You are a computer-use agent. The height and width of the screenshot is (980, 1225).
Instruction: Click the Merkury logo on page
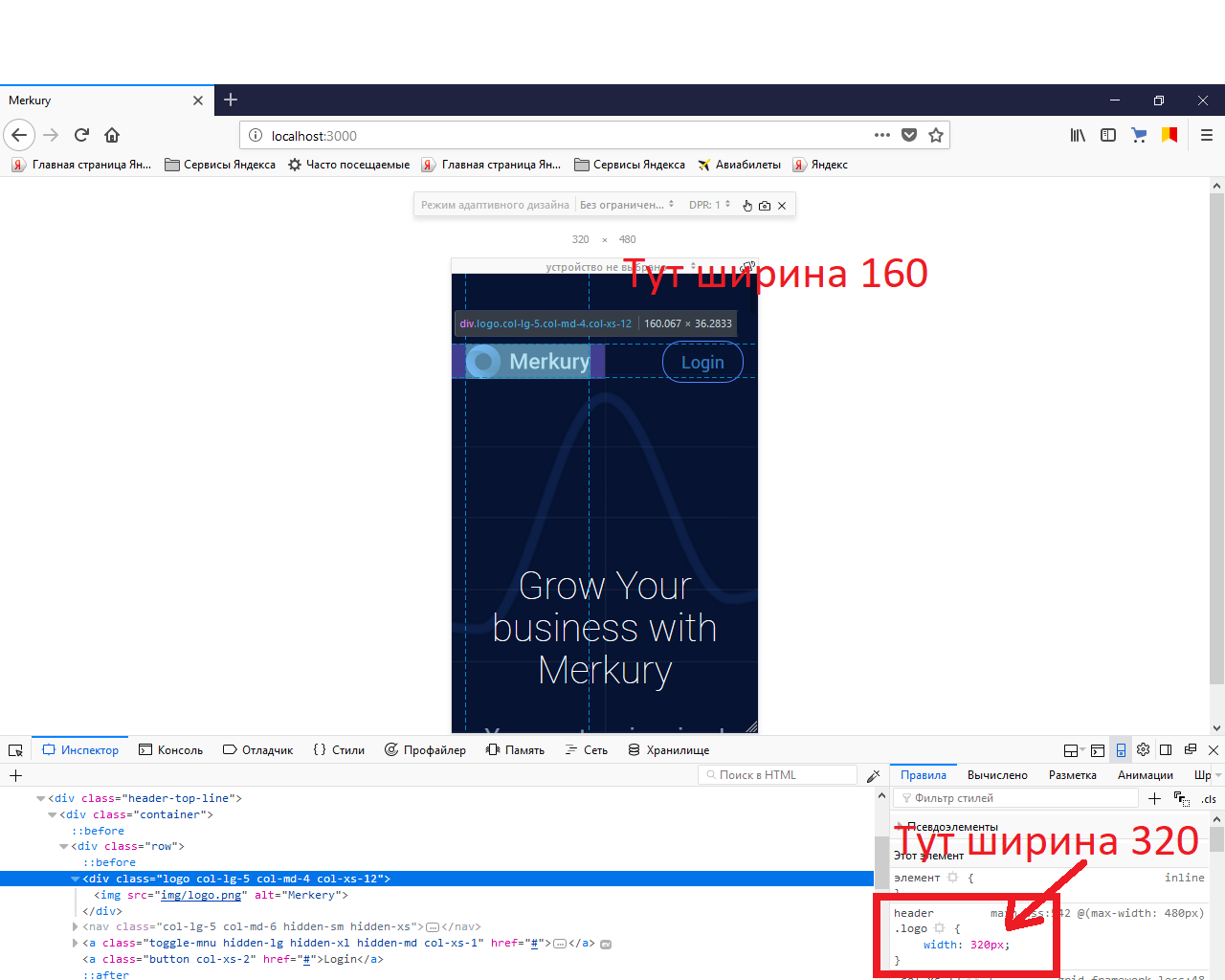tap(528, 361)
